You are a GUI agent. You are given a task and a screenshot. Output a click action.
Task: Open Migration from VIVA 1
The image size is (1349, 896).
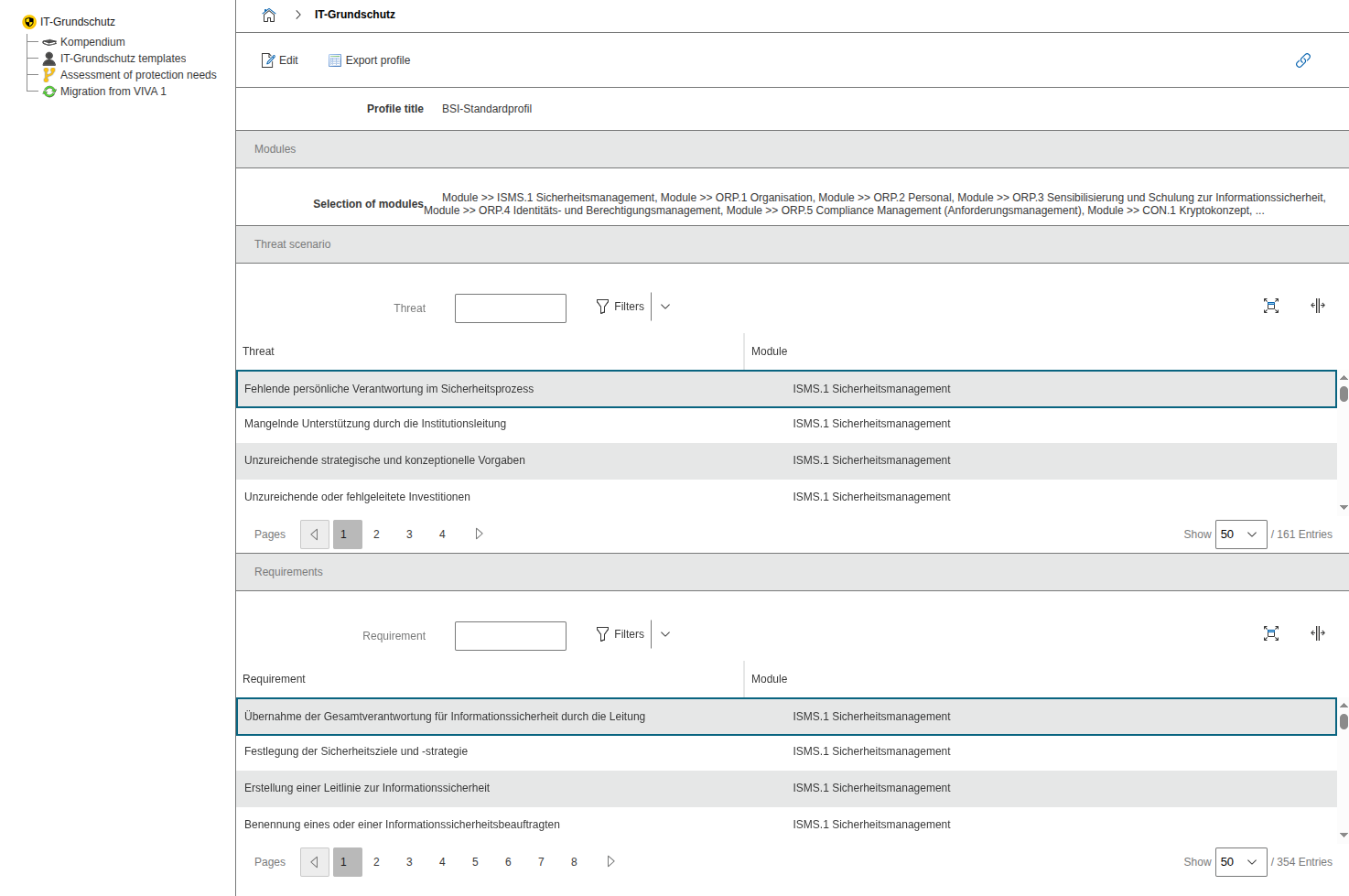(x=113, y=92)
